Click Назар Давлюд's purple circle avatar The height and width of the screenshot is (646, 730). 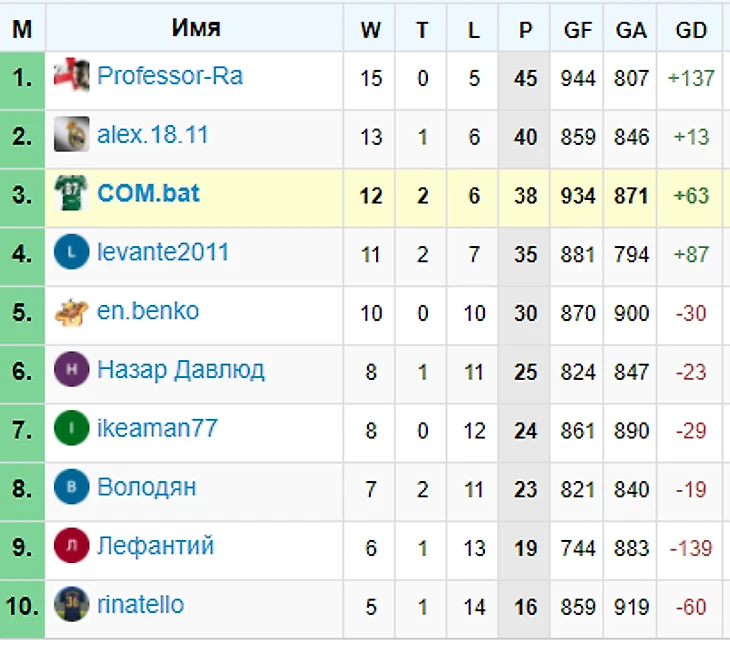[72, 370]
